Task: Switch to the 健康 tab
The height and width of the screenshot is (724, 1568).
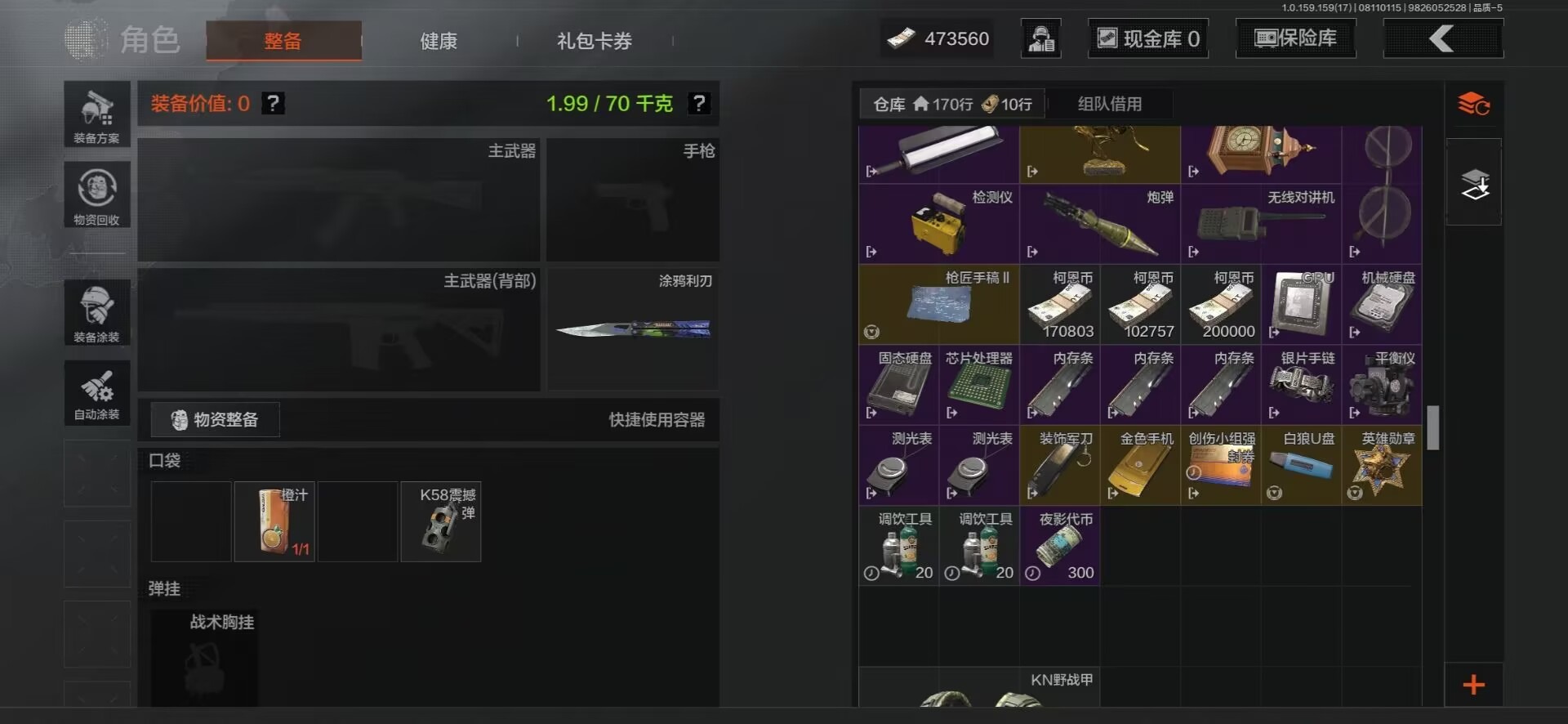Action: 439,41
